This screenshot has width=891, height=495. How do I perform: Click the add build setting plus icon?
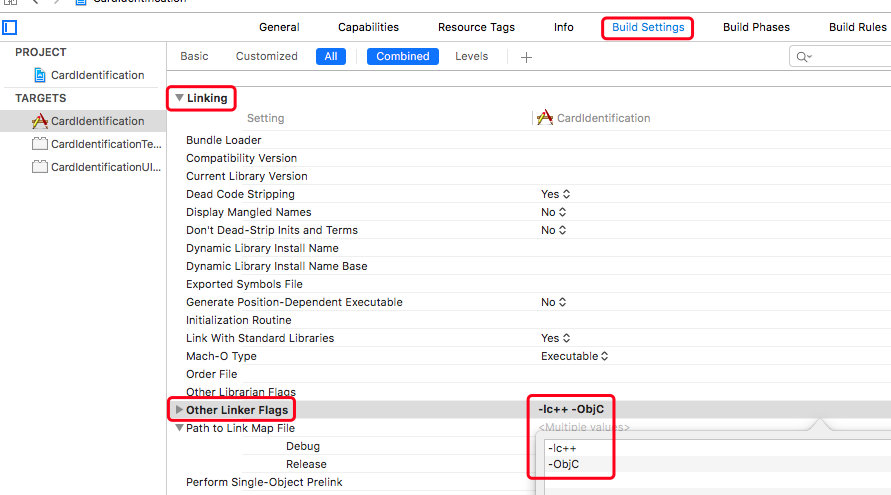tap(526, 57)
